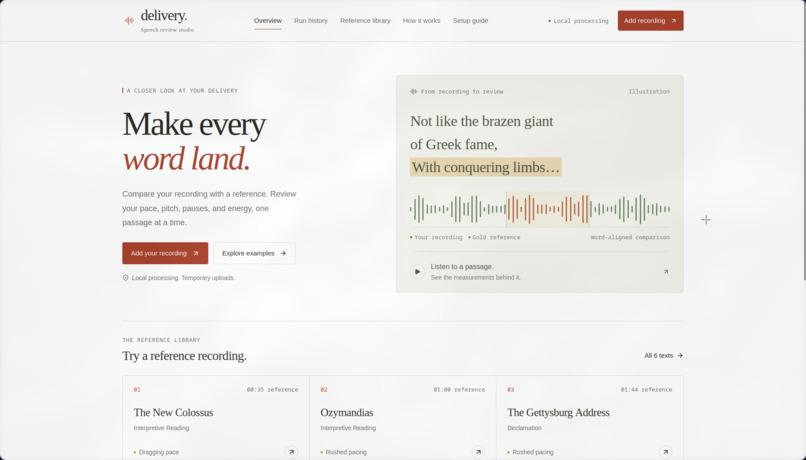Image resolution: width=806 pixels, height=460 pixels.
Task: Open the Setup guide
Action: pyautogui.click(x=470, y=21)
